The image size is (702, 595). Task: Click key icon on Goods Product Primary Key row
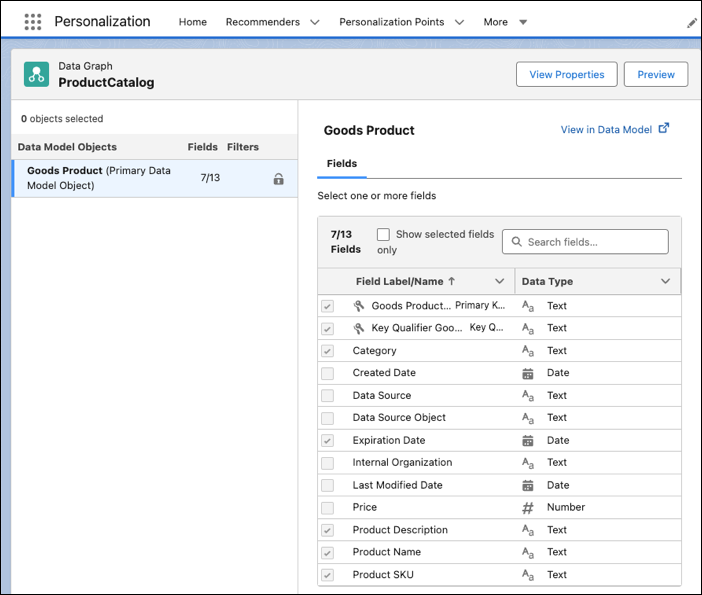(359, 306)
